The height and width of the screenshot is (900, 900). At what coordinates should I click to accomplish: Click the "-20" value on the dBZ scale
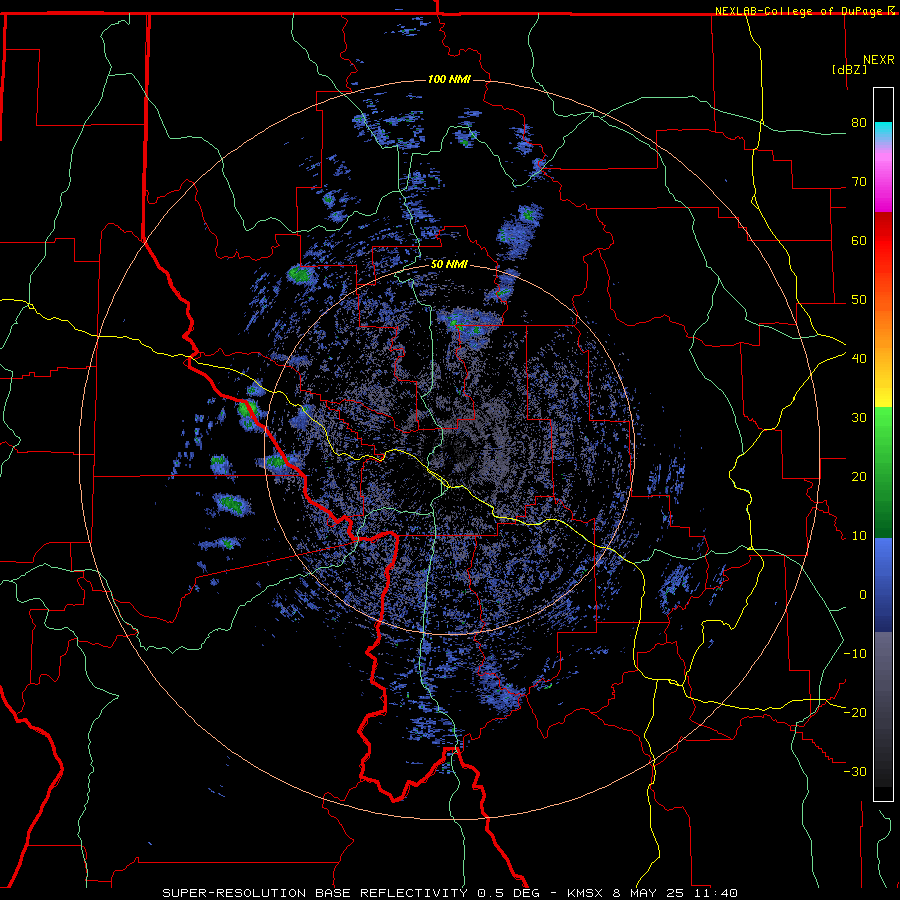[x=855, y=713]
